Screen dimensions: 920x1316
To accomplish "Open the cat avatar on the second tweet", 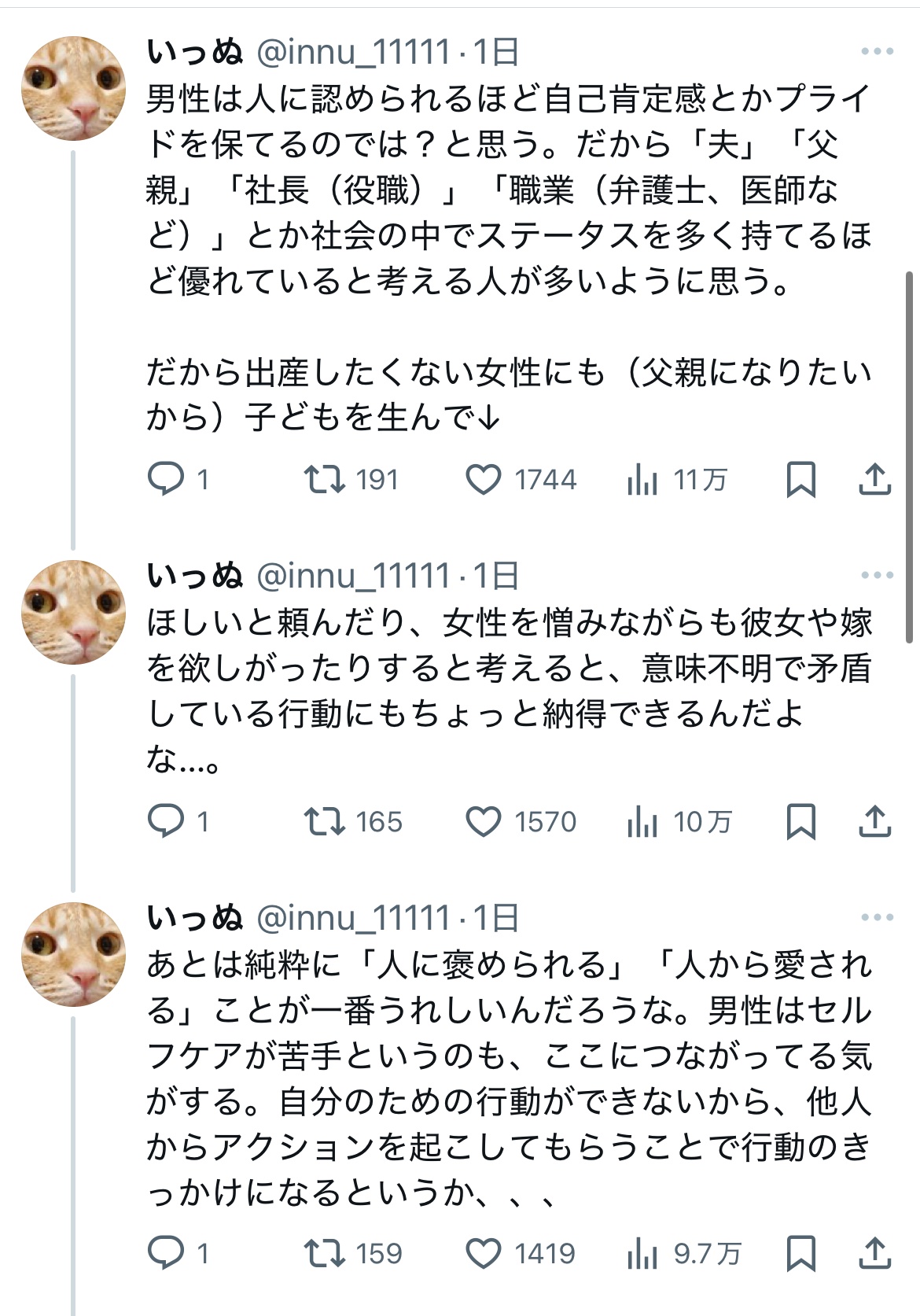I will (x=73, y=611).
